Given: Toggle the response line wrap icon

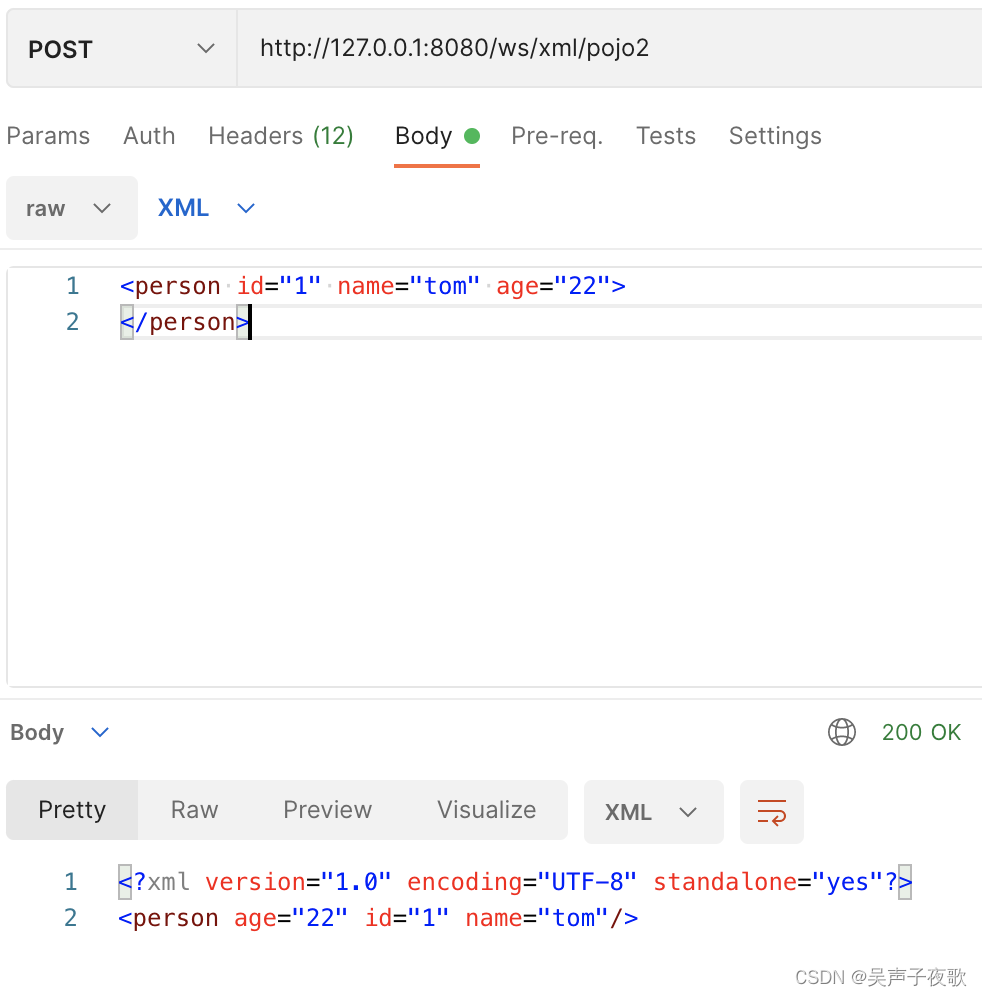Looking at the screenshot, I should pos(772,812).
